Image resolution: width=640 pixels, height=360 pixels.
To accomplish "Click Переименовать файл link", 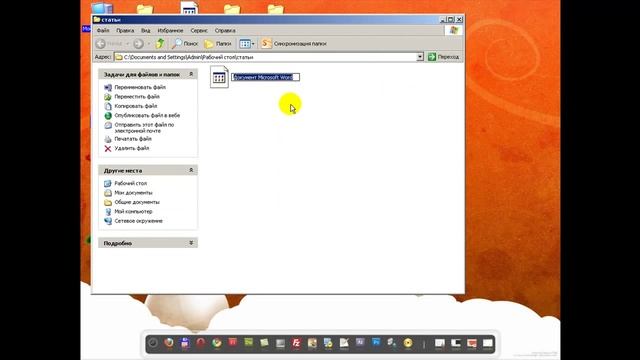I will click(x=140, y=87).
